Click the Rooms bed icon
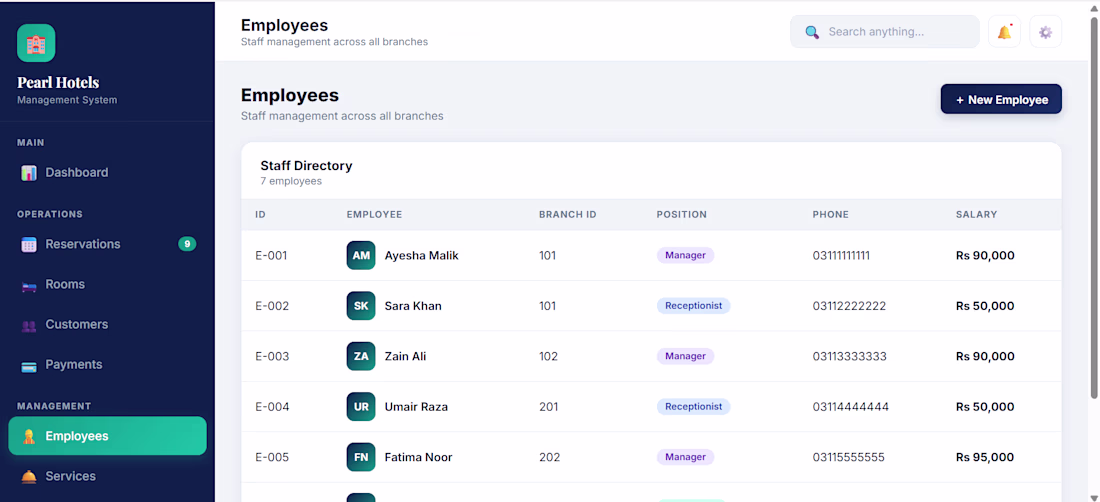1100x502 pixels. [29, 285]
